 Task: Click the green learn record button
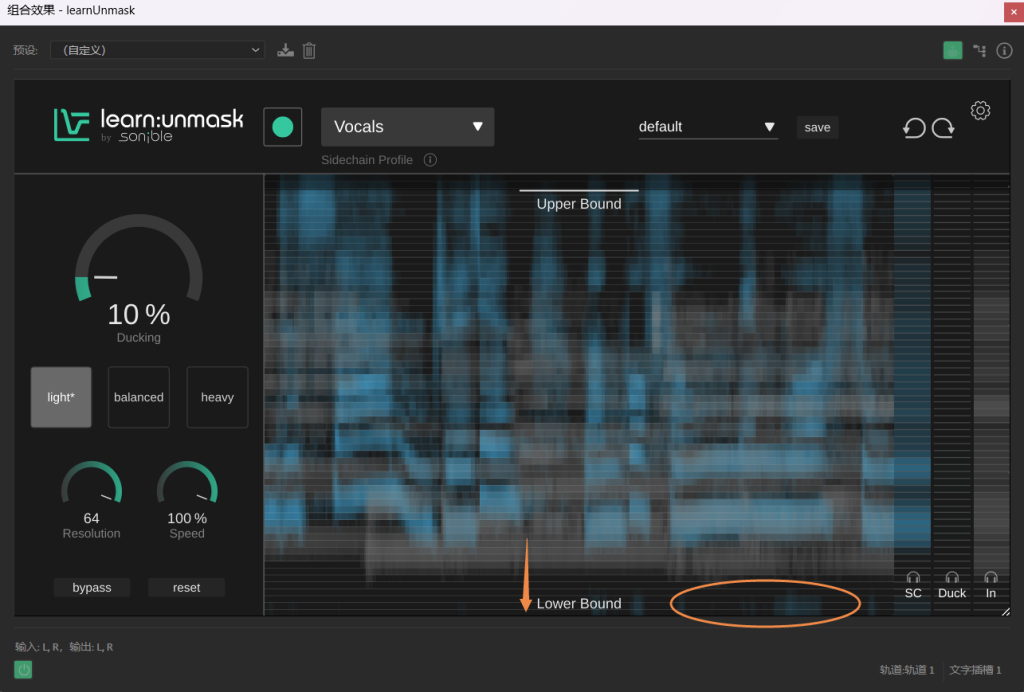pos(283,127)
